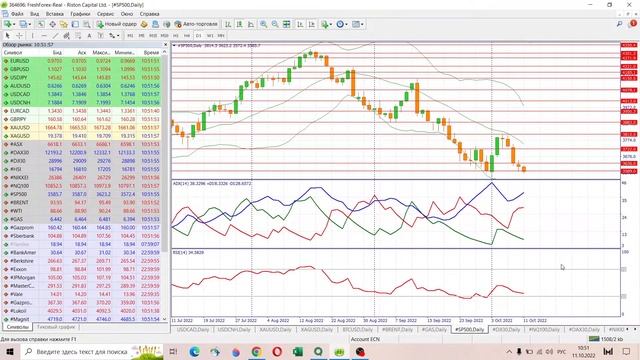Switch chart to bar chart type
Image resolution: width=640 pixels, height=360 pixels.
click(x=228, y=24)
